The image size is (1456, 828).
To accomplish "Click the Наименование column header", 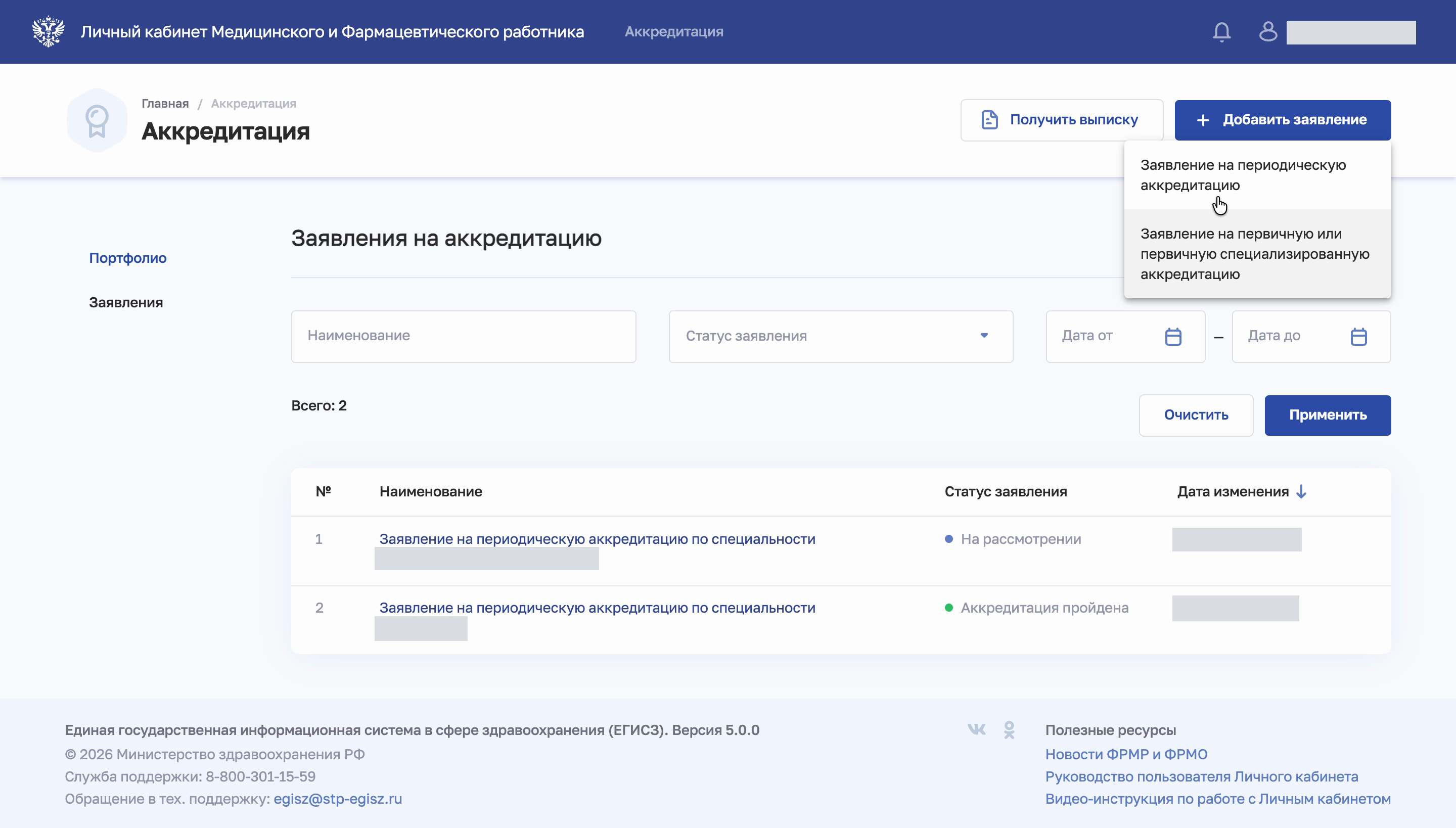I will tap(431, 492).
